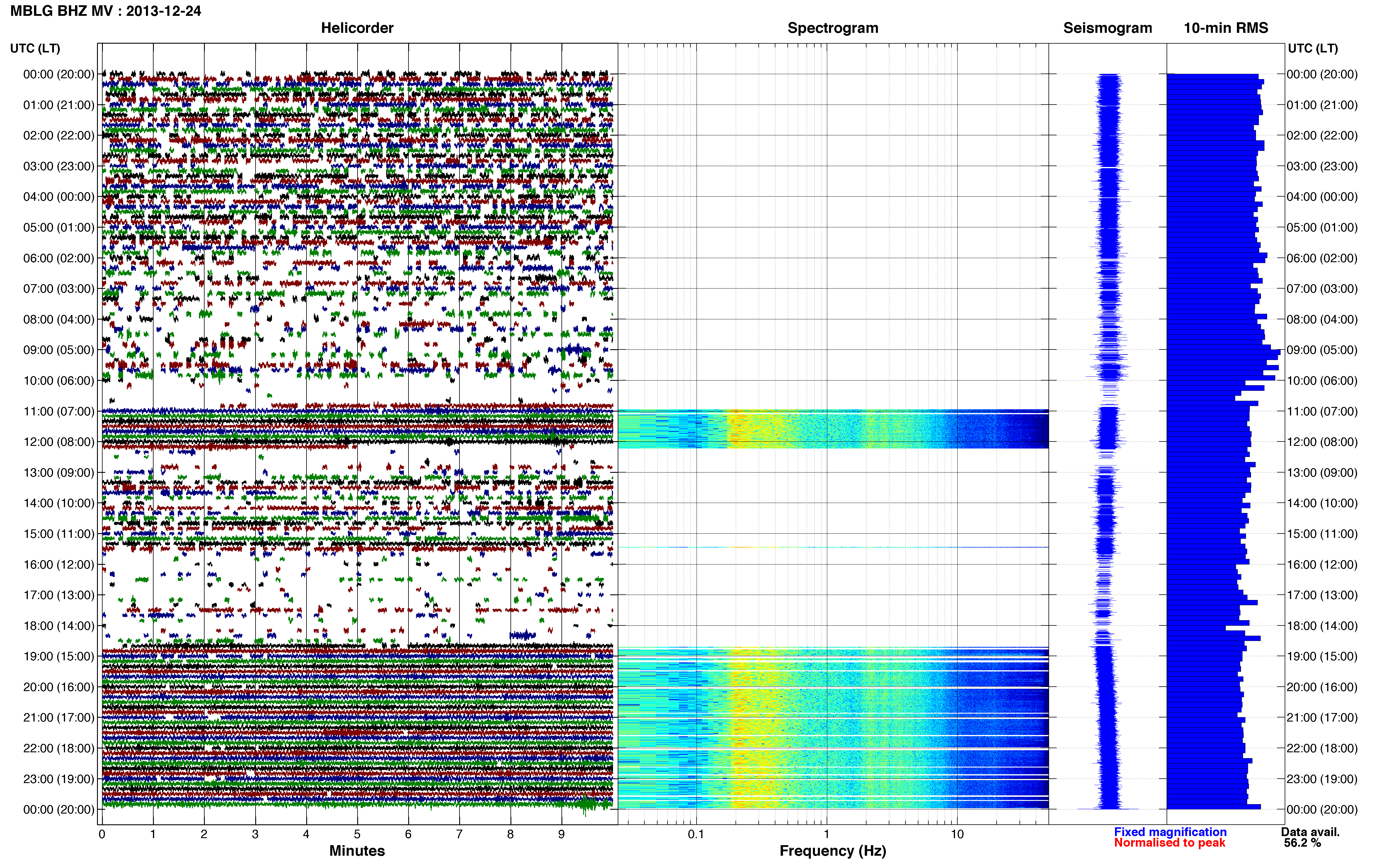Click the title 'MBLG BHZ MV : 2013-12-24'
1389x868 pixels.
[106, 11]
